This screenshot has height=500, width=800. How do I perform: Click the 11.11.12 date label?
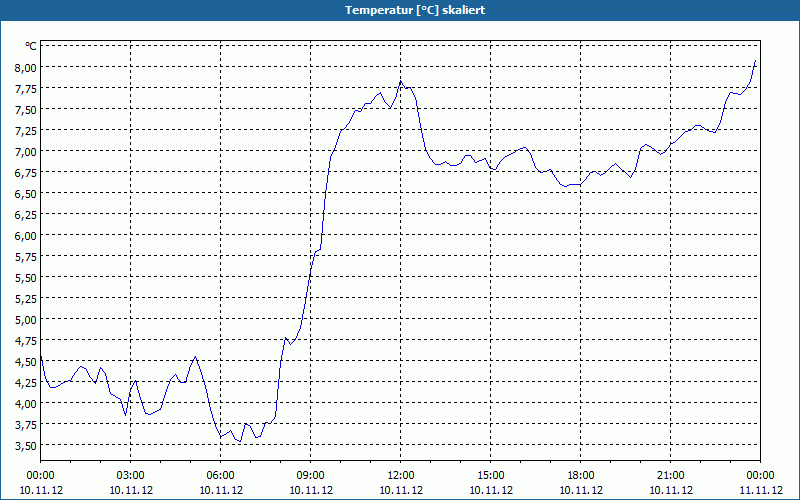click(x=761, y=490)
